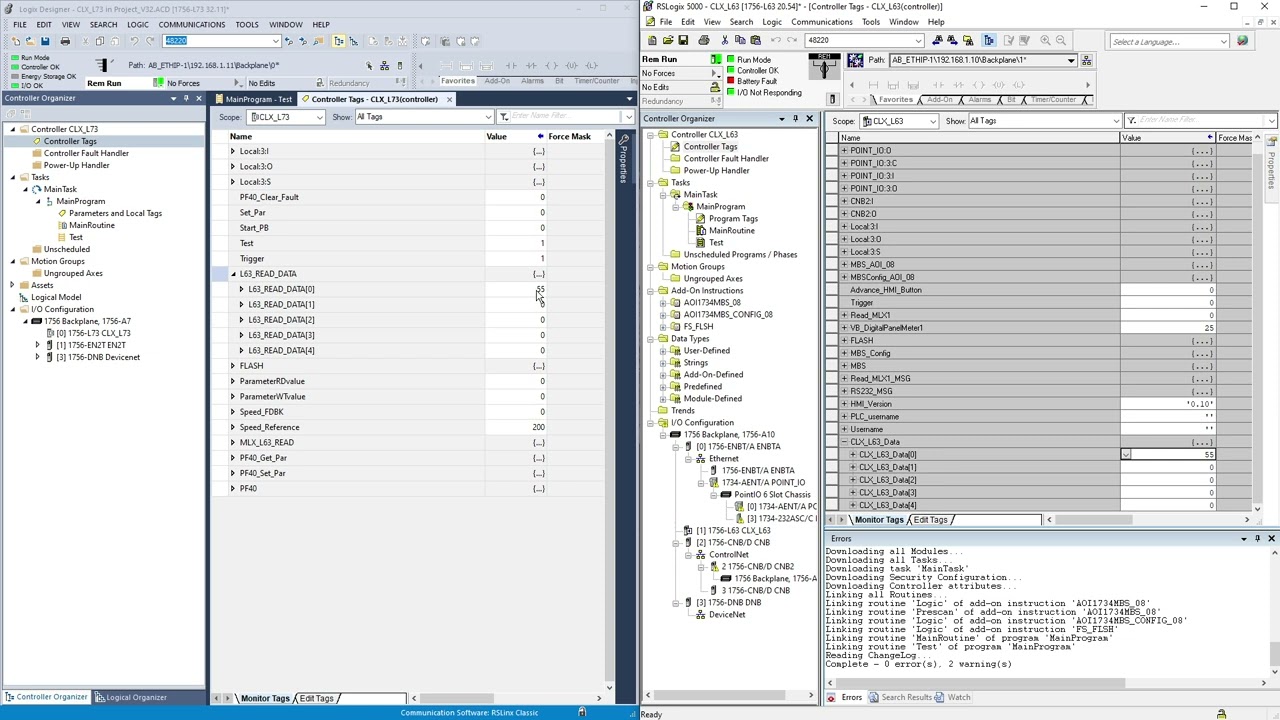Click Enter Name Filter field in Logix Designer
The width and height of the screenshot is (1280, 720).
[x=564, y=117]
